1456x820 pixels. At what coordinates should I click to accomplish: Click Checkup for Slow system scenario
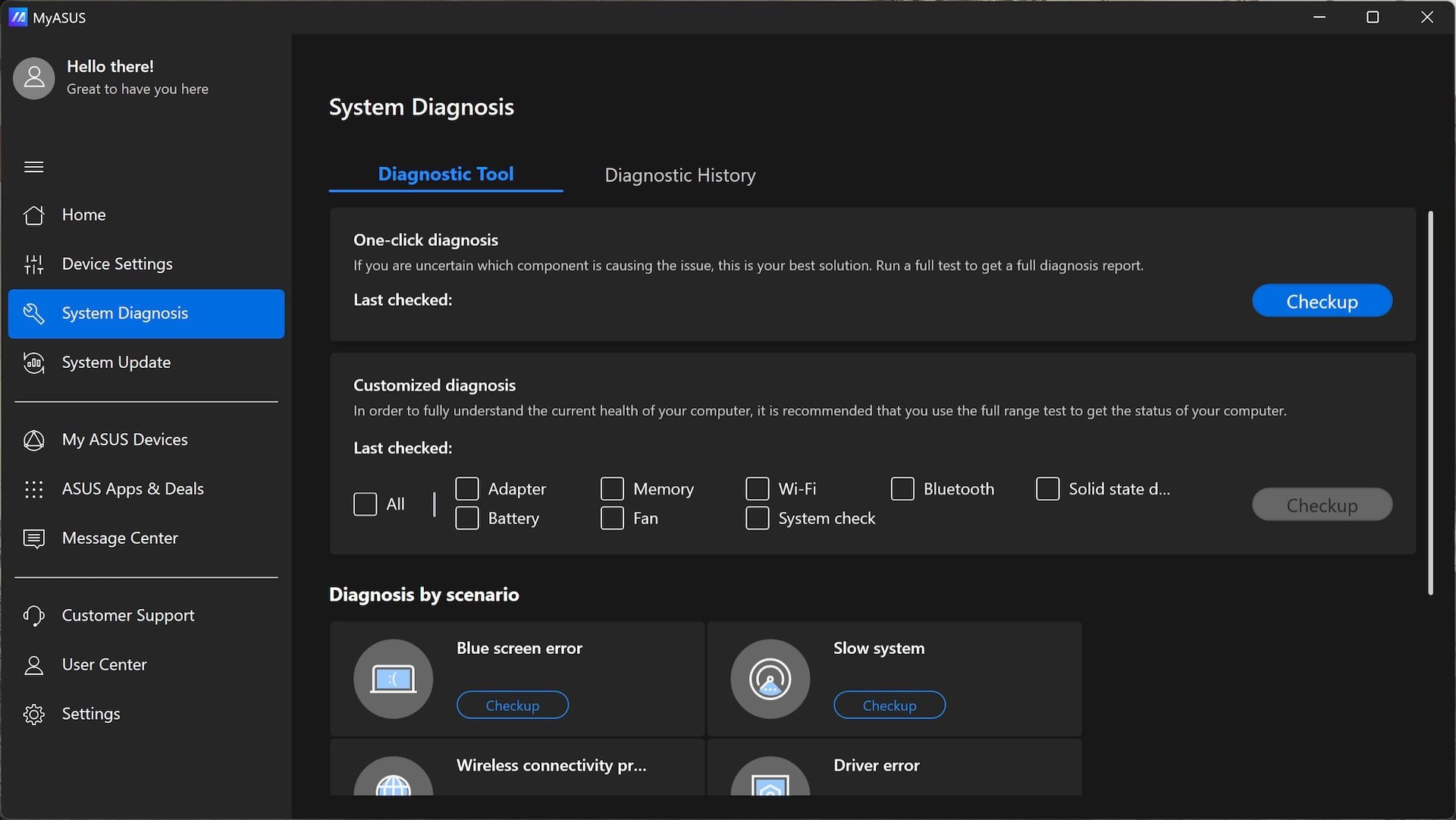tap(889, 704)
